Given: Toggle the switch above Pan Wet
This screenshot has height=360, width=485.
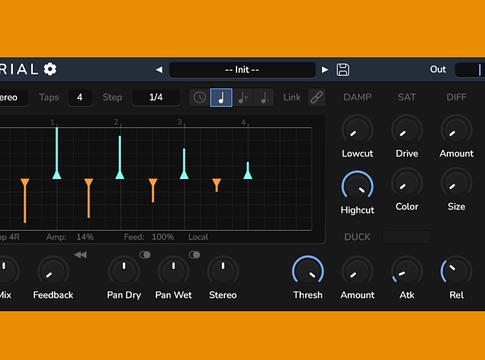Looking at the screenshot, I should click(194, 255).
